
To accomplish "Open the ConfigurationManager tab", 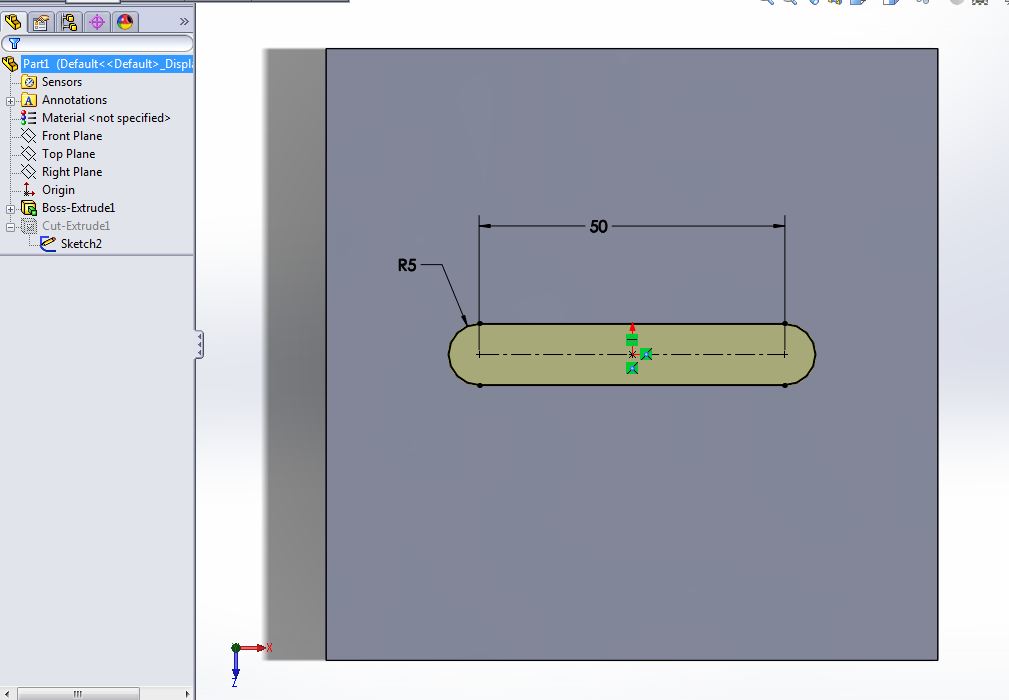I will [x=68, y=21].
